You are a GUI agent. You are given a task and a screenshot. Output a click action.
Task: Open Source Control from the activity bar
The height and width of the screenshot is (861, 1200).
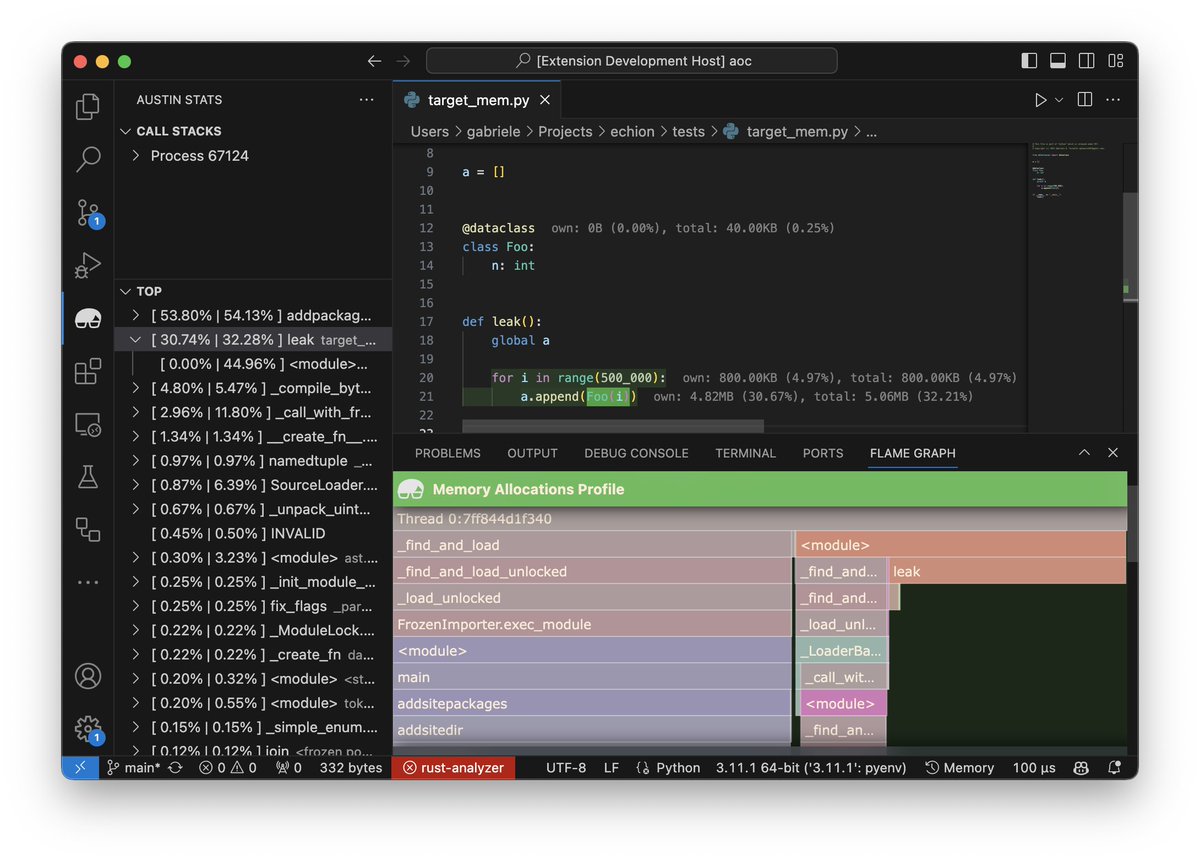[88, 212]
